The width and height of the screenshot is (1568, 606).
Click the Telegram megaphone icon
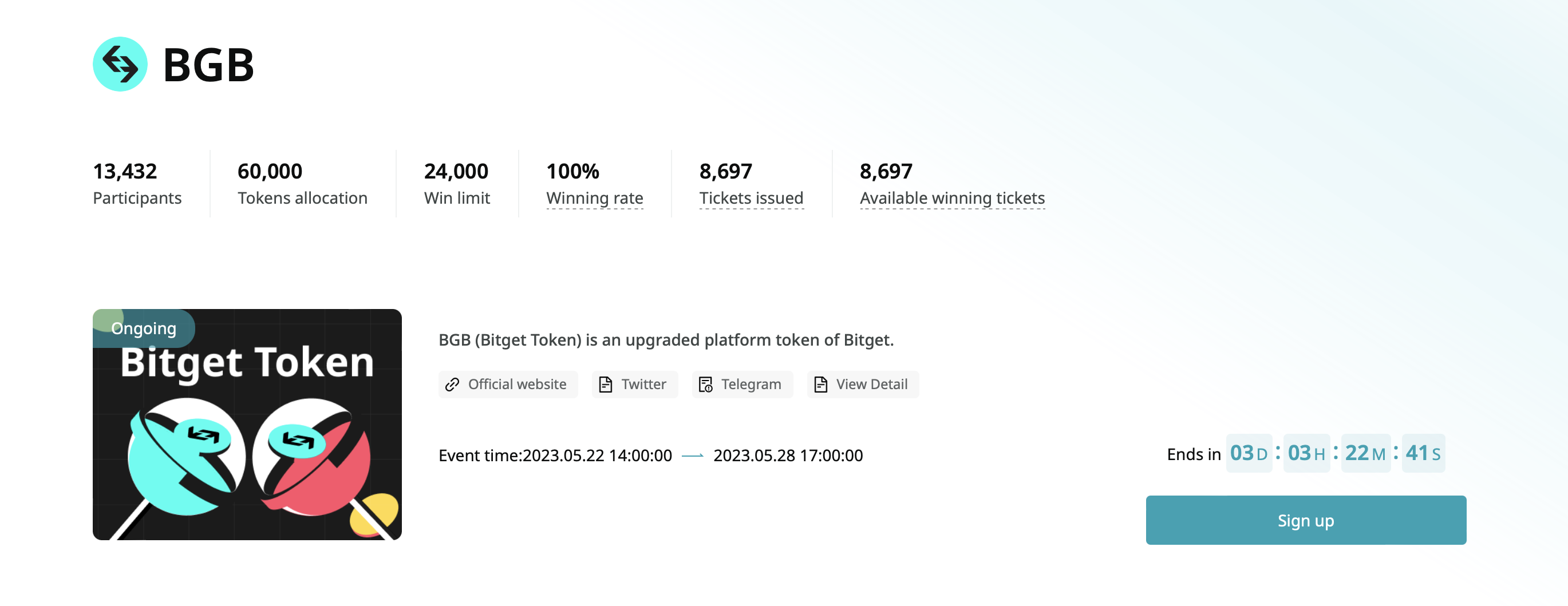click(706, 384)
